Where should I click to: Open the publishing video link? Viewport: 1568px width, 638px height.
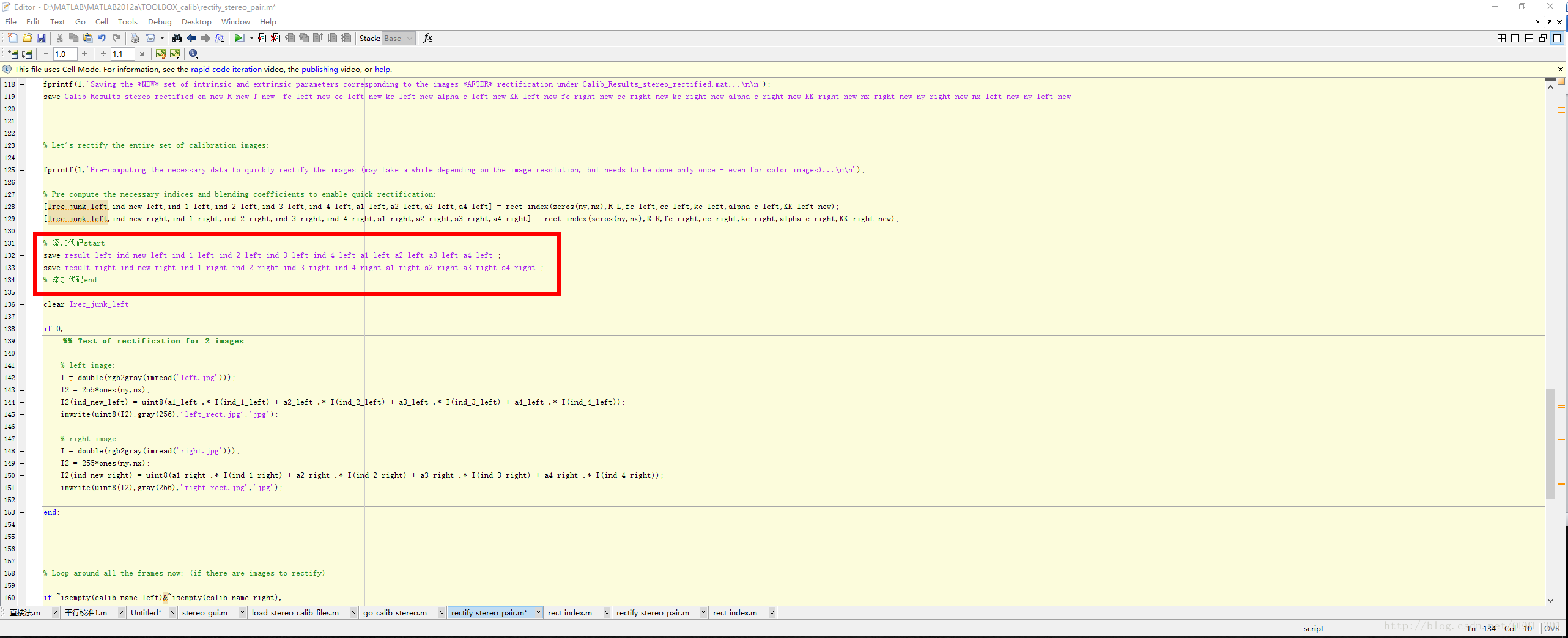(319, 70)
